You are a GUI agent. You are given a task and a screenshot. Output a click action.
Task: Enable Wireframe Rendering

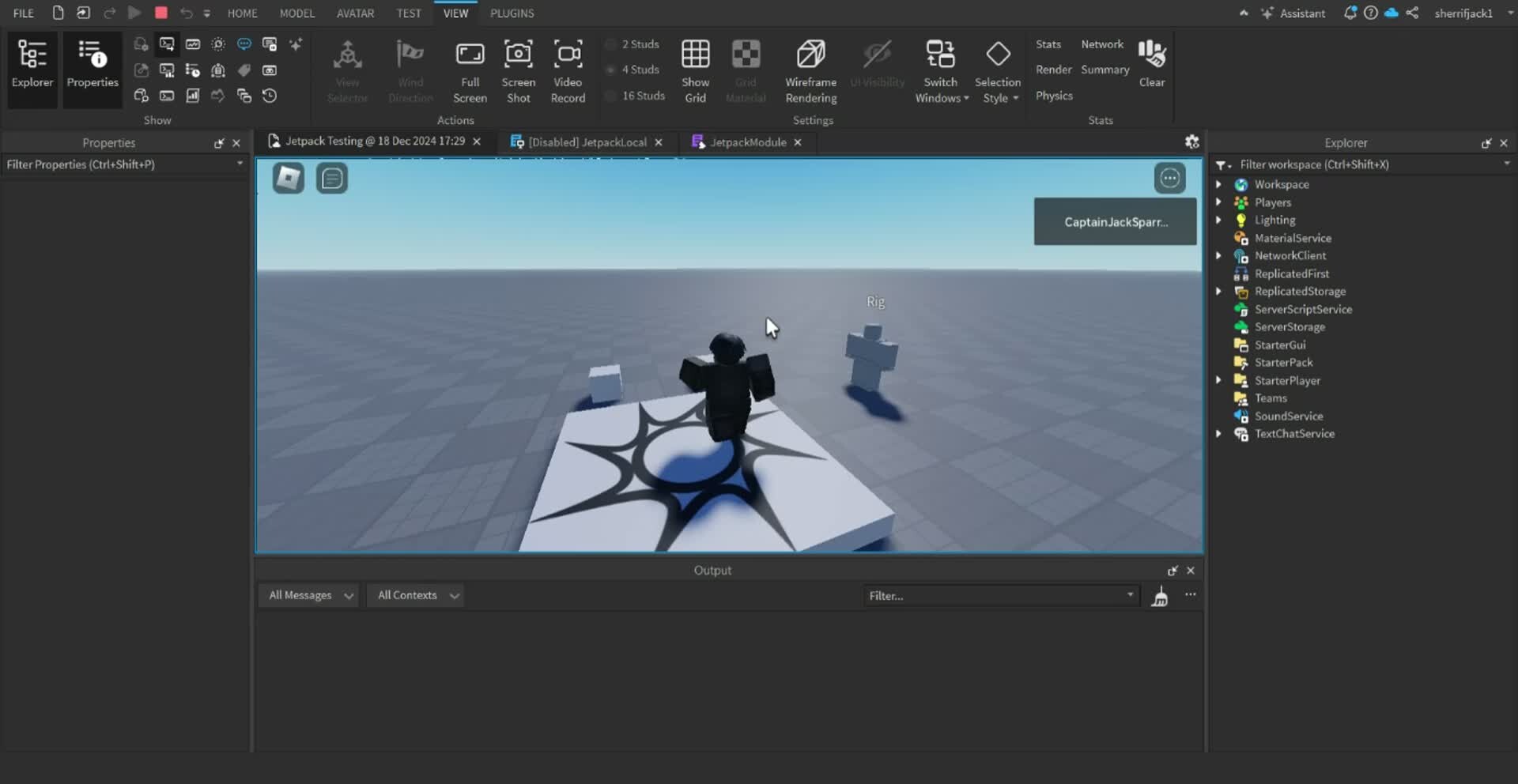click(811, 70)
